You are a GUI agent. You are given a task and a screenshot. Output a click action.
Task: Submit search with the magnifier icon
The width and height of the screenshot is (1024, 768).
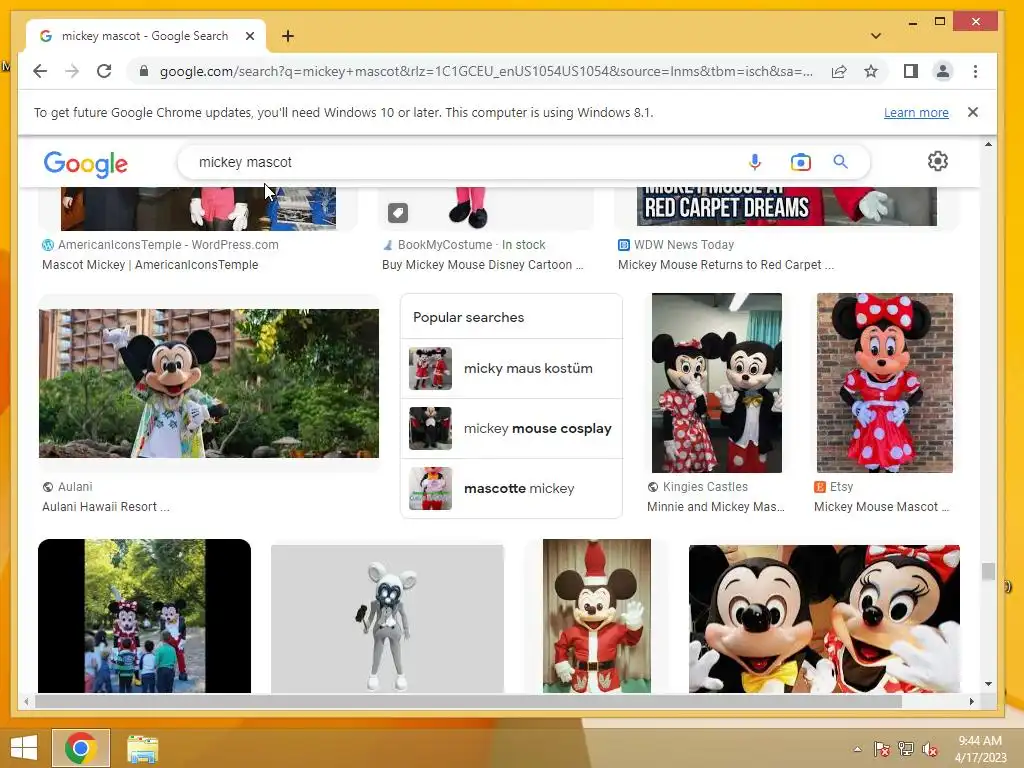(x=840, y=161)
